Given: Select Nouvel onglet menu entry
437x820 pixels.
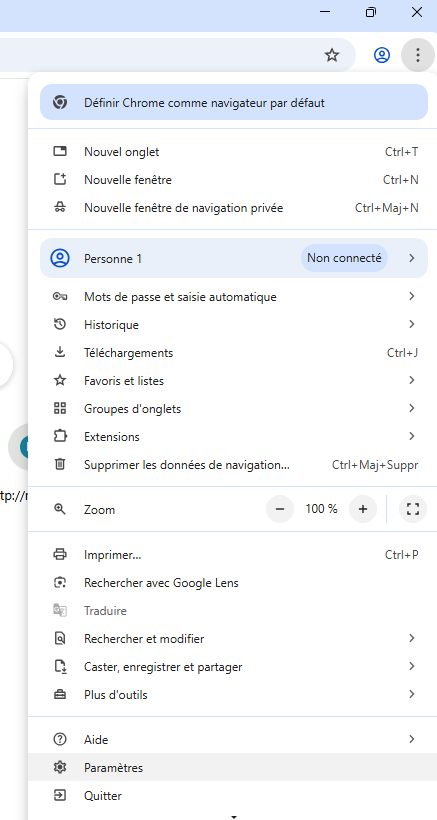Looking at the screenshot, I should tap(228, 152).
